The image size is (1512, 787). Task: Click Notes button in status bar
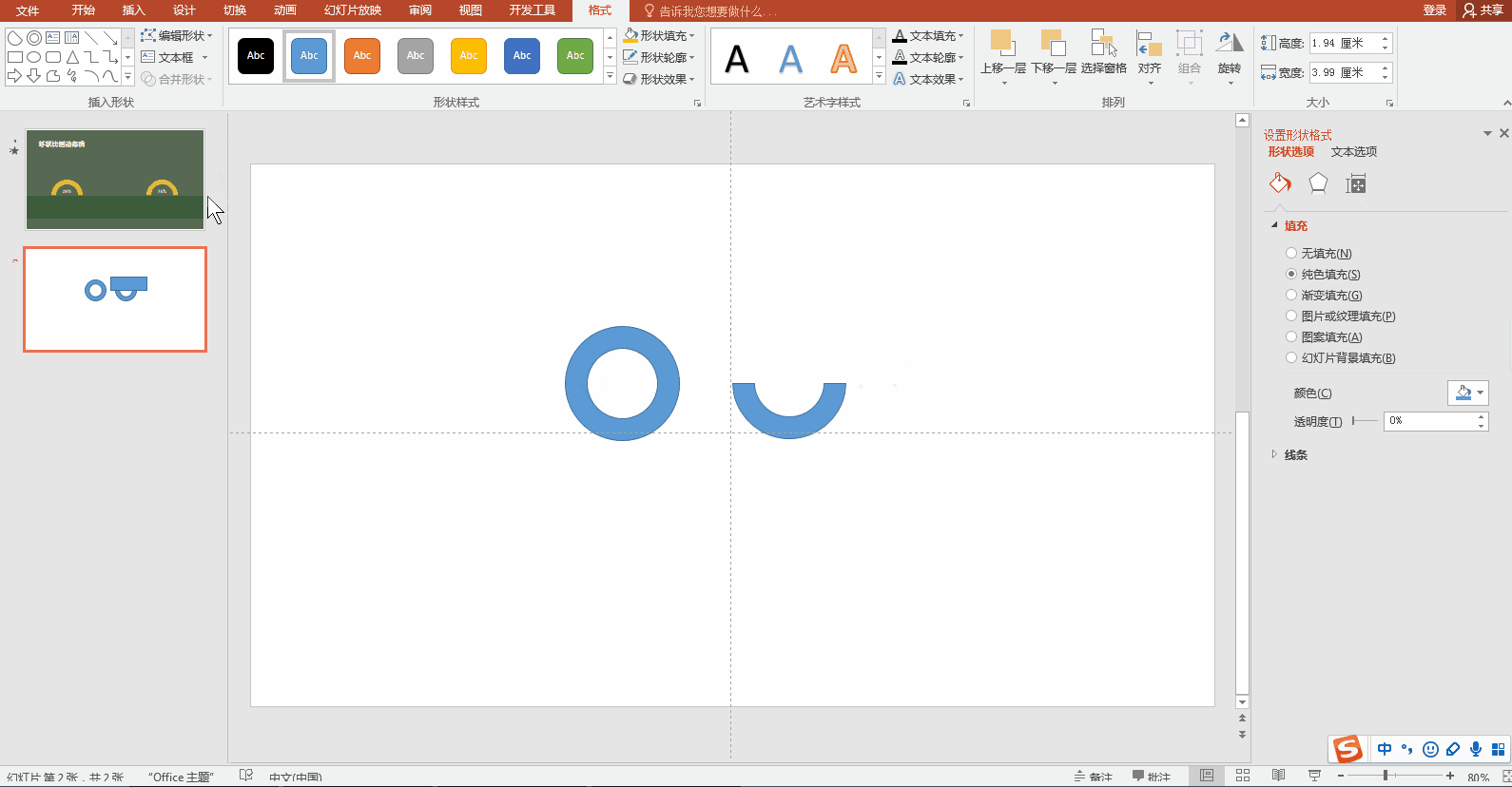click(1094, 776)
